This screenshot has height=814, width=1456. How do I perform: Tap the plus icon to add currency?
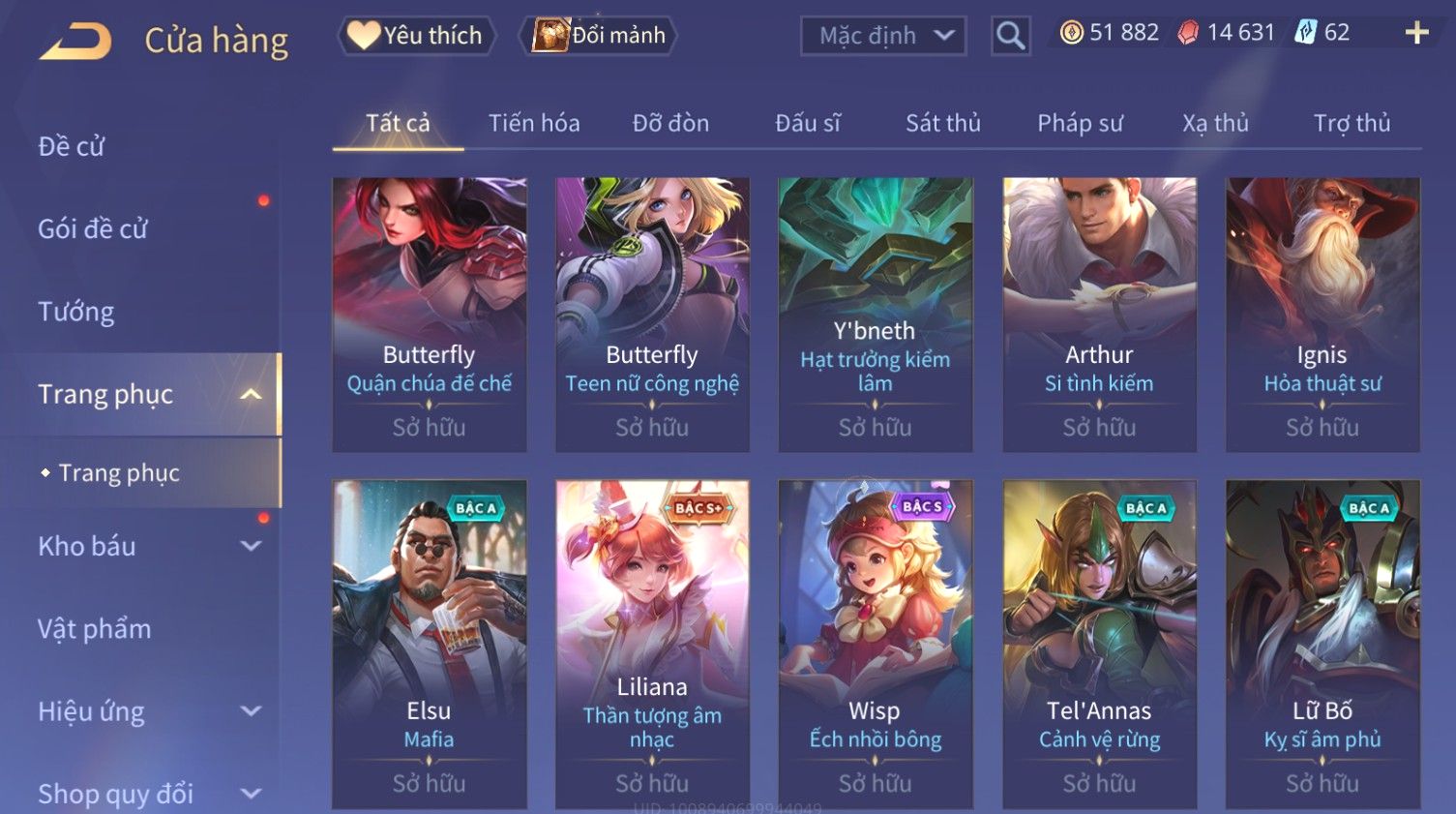(x=1416, y=33)
